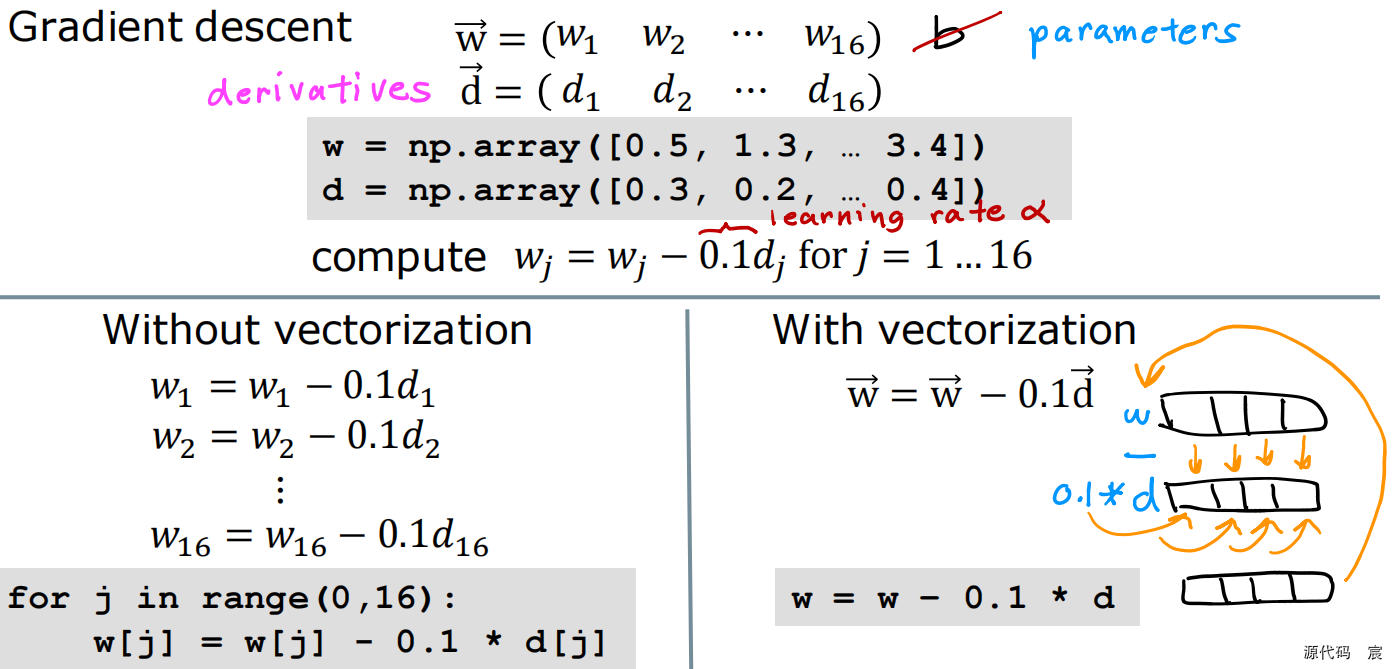This screenshot has height=669, width=1392.
Task: Click the equation "w1 = w1 − 0.1d1"
Action: point(293,388)
